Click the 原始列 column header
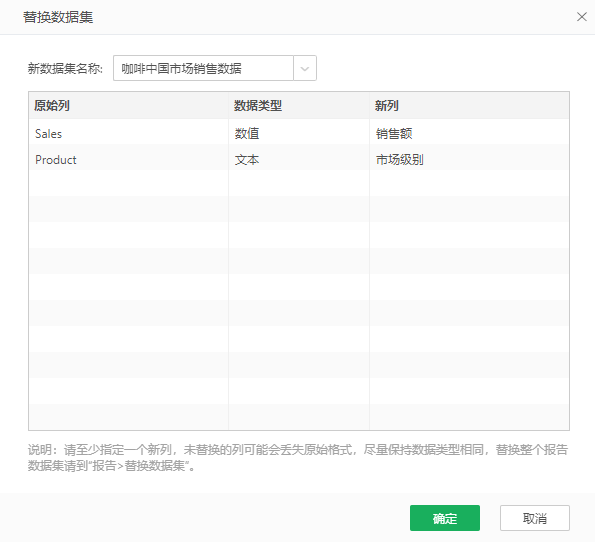The image size is (595, 542). coord(129,106)
